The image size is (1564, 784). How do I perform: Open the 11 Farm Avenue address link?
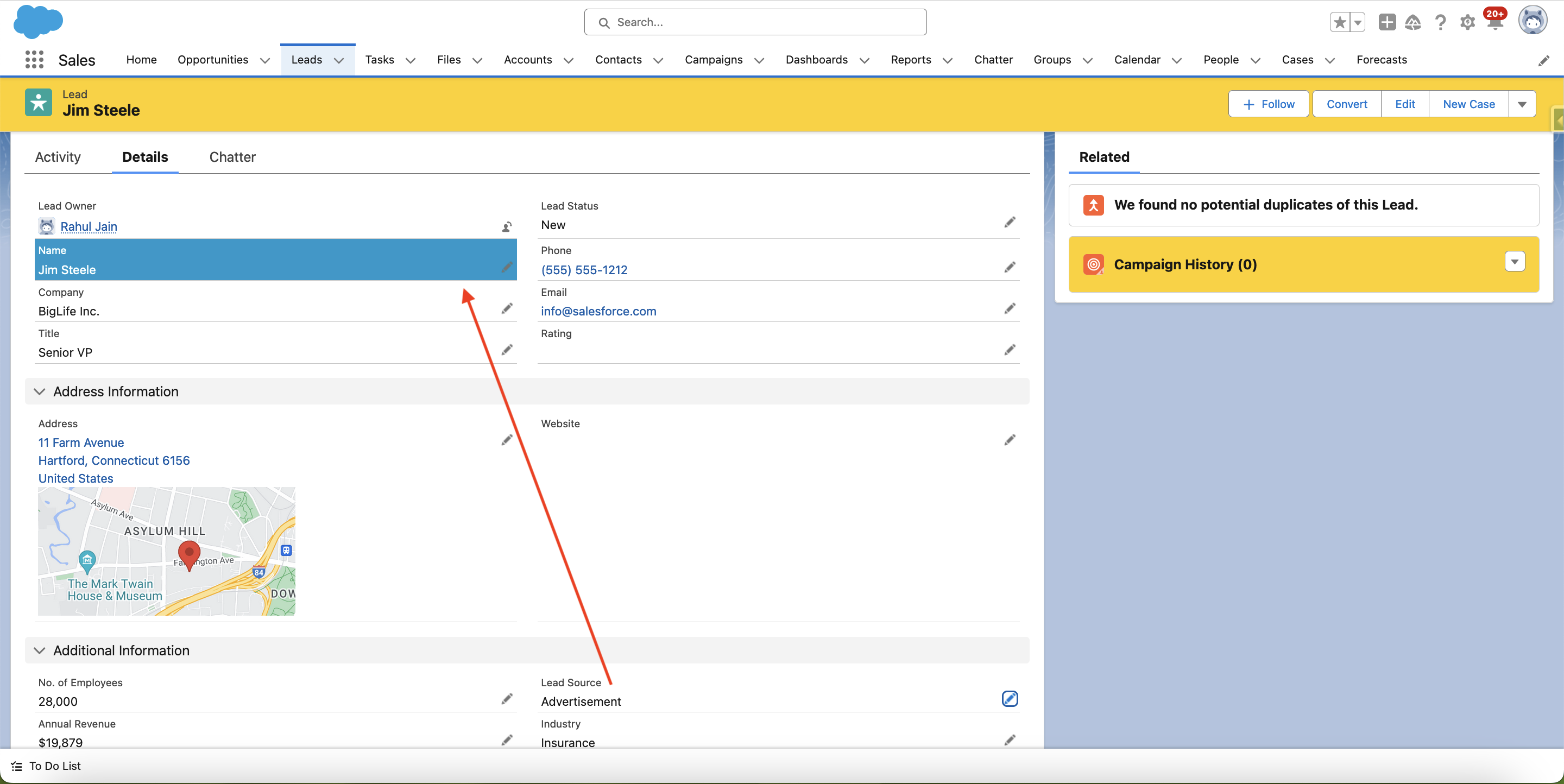coord(81,442)
